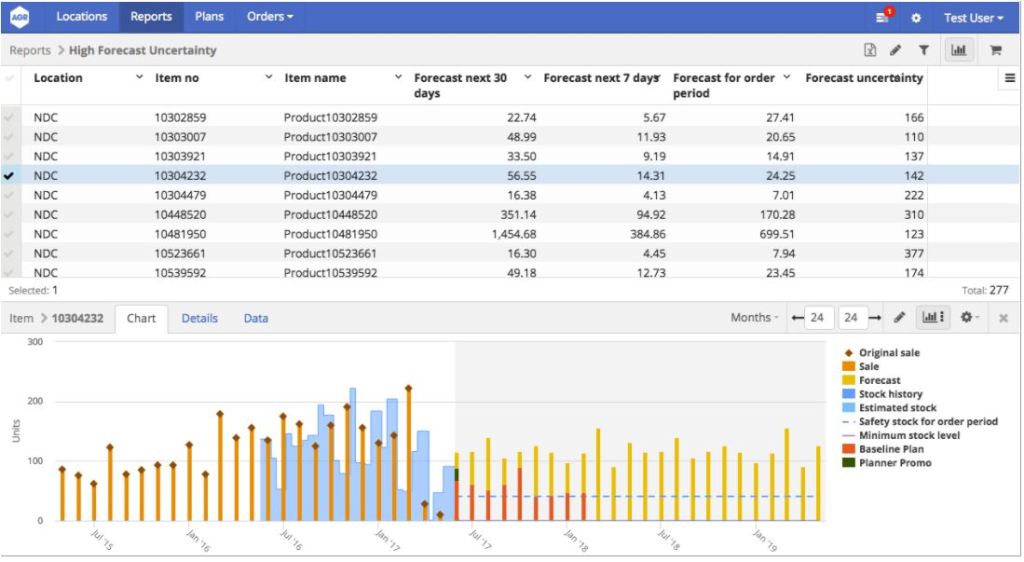Go to the Locations menu

point(81,17)
